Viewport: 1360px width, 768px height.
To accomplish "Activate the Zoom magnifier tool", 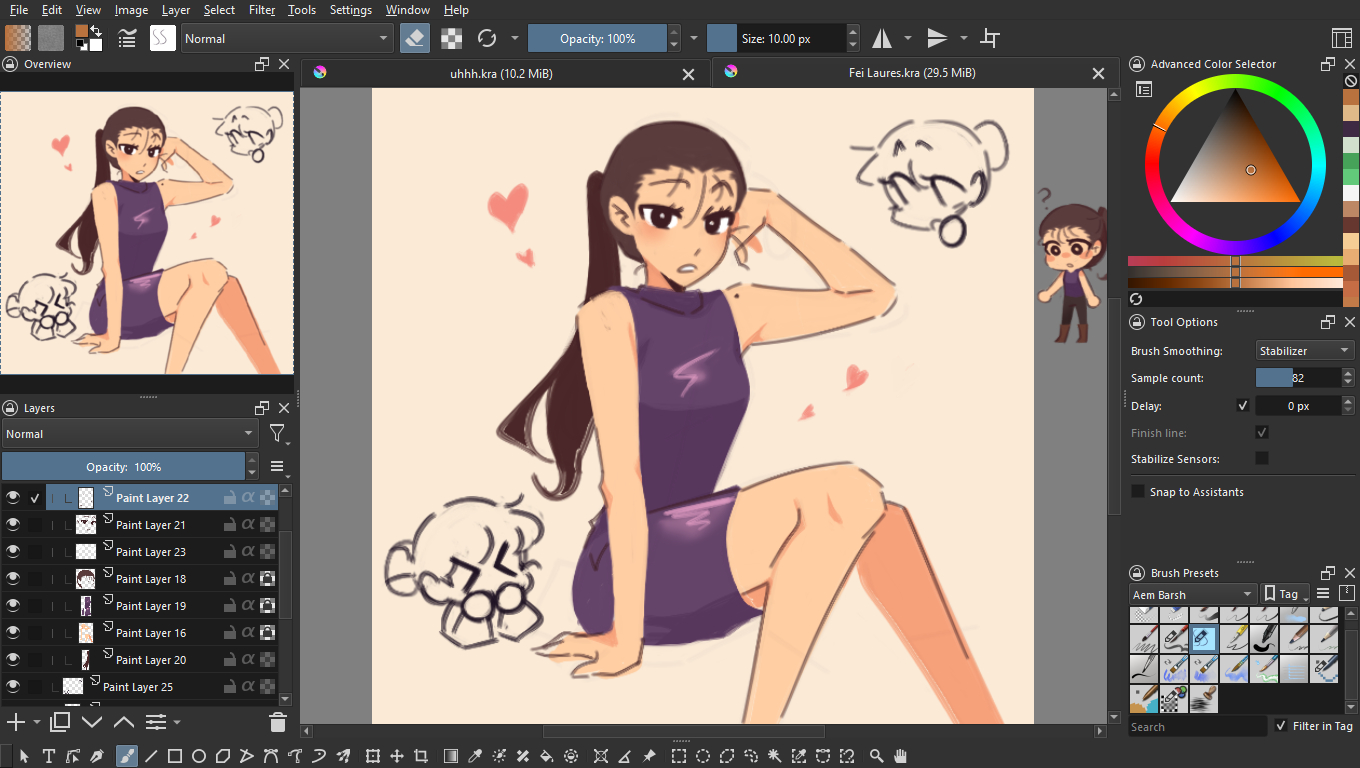I will click(x=877, y=756).
